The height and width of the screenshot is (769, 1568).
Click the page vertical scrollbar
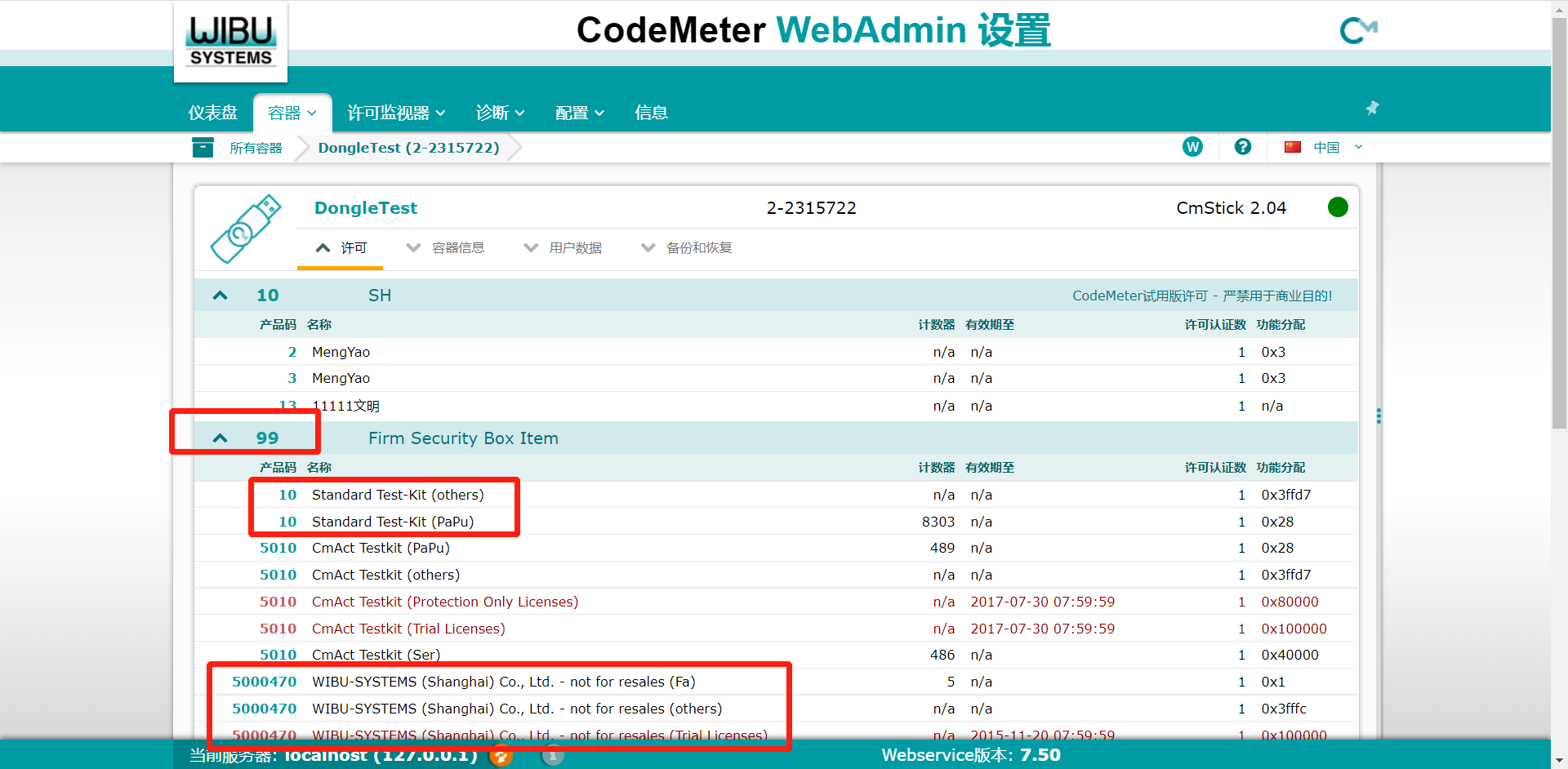[1559, 222]
